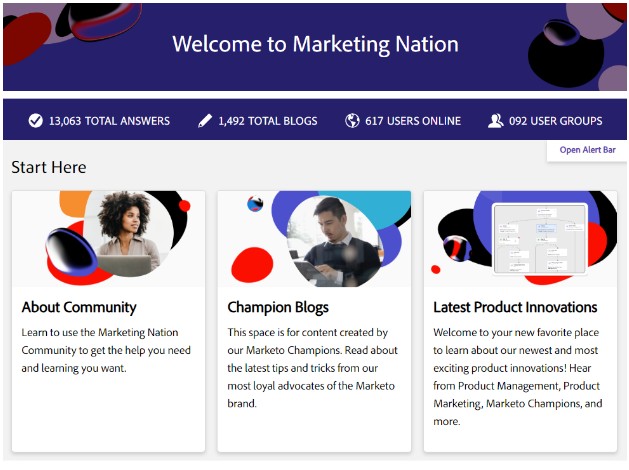629x470 pixels.
Task: Open the About Community card title
Action: click(x=79, y=307)
